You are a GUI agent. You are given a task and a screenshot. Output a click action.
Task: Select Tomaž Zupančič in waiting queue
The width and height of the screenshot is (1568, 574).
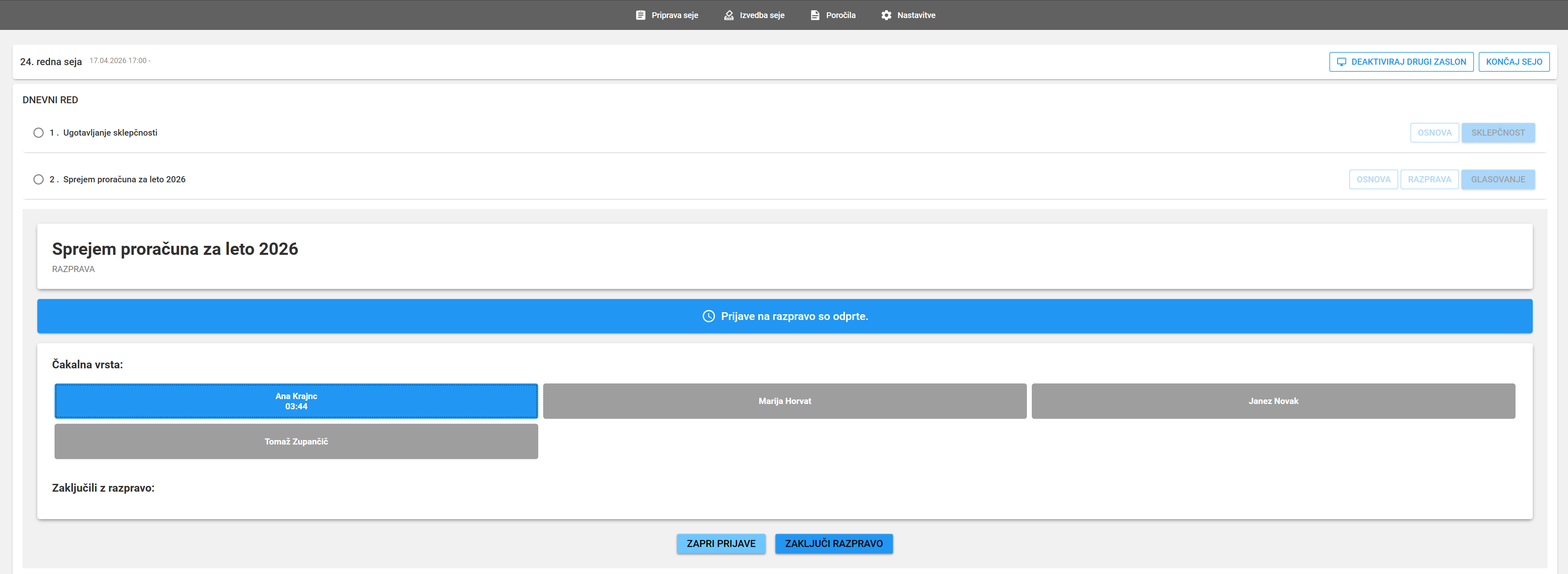tap(296, 441)
